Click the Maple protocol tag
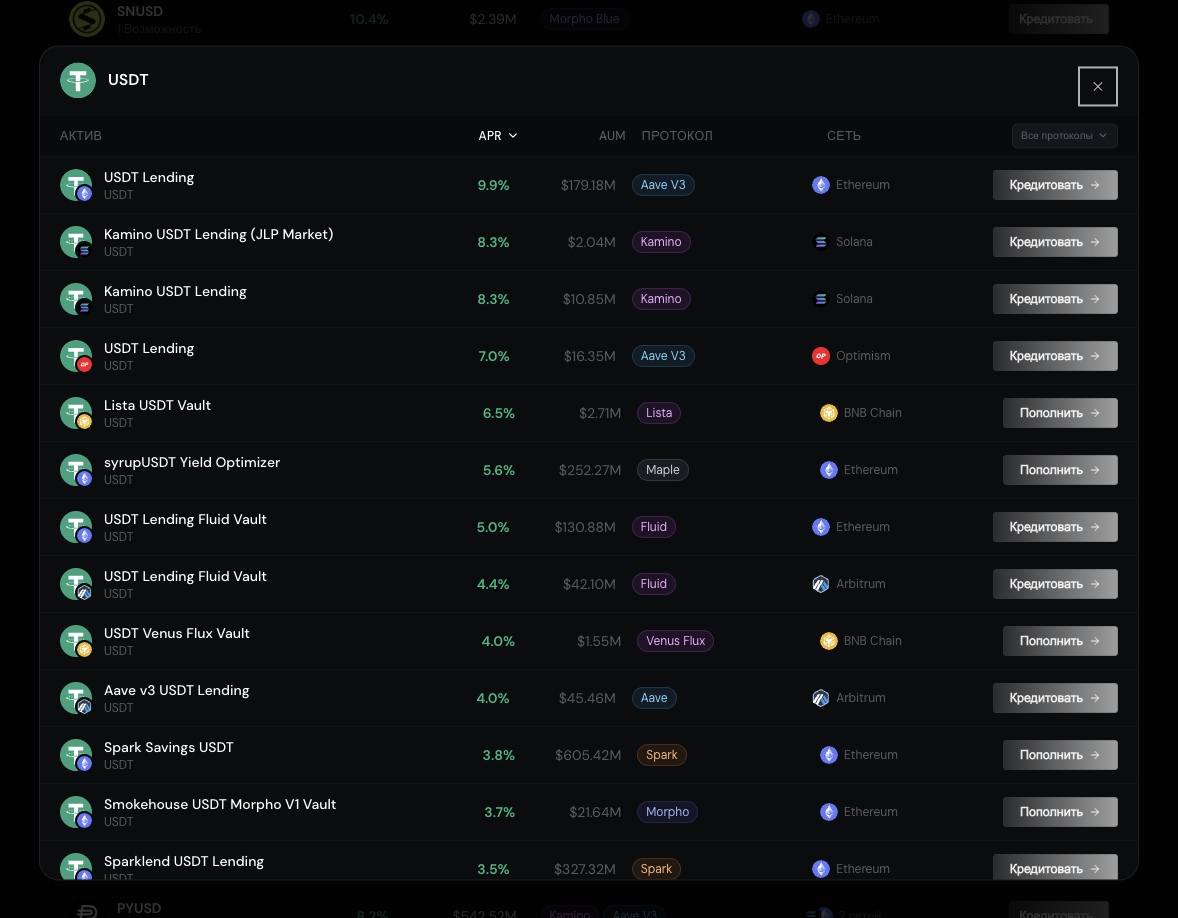The width and height of the screenshot is (1178, 918). (x=663, y=470)
